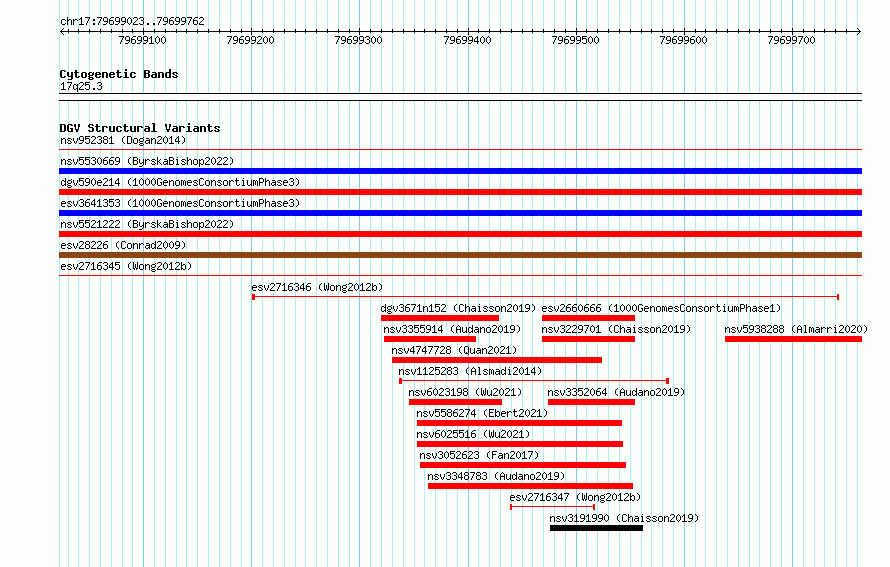Select nsv5938288 (Almarri2020) label

coord(796,329)
